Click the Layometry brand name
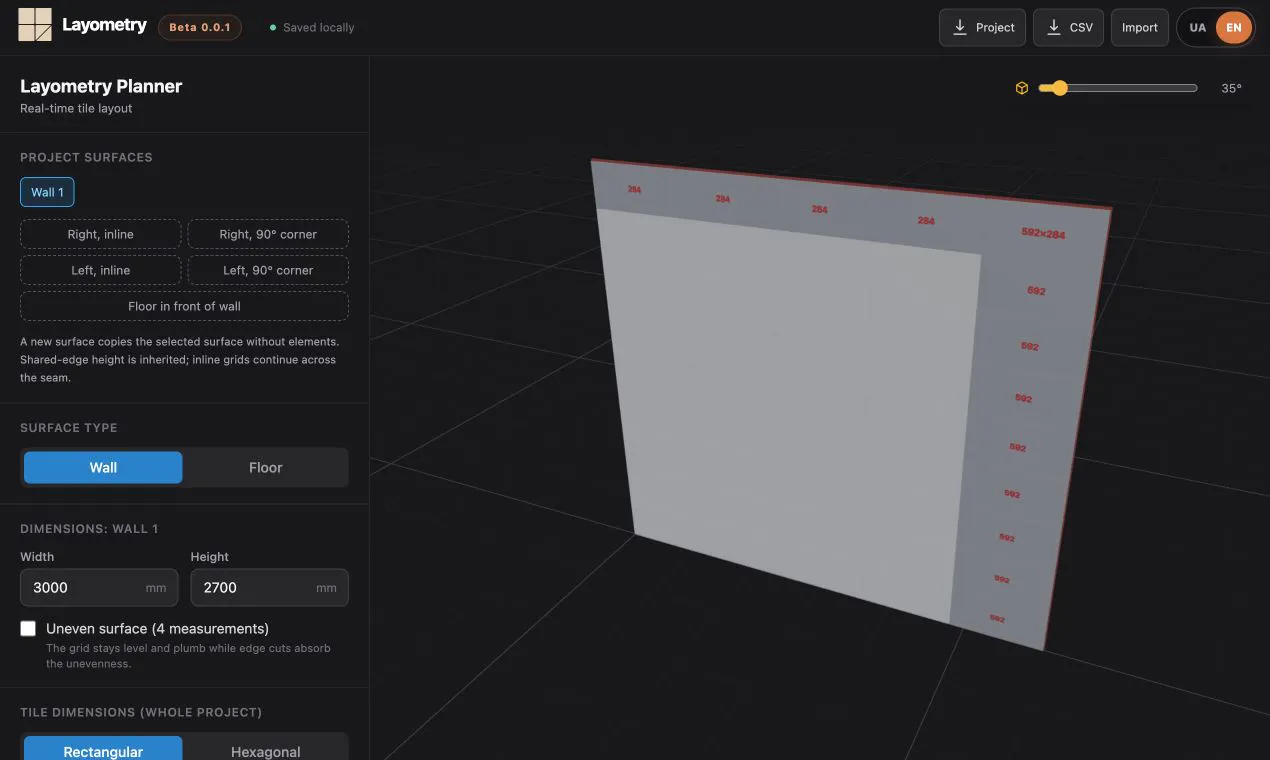The image size is (1270, 760). [104, 25]
